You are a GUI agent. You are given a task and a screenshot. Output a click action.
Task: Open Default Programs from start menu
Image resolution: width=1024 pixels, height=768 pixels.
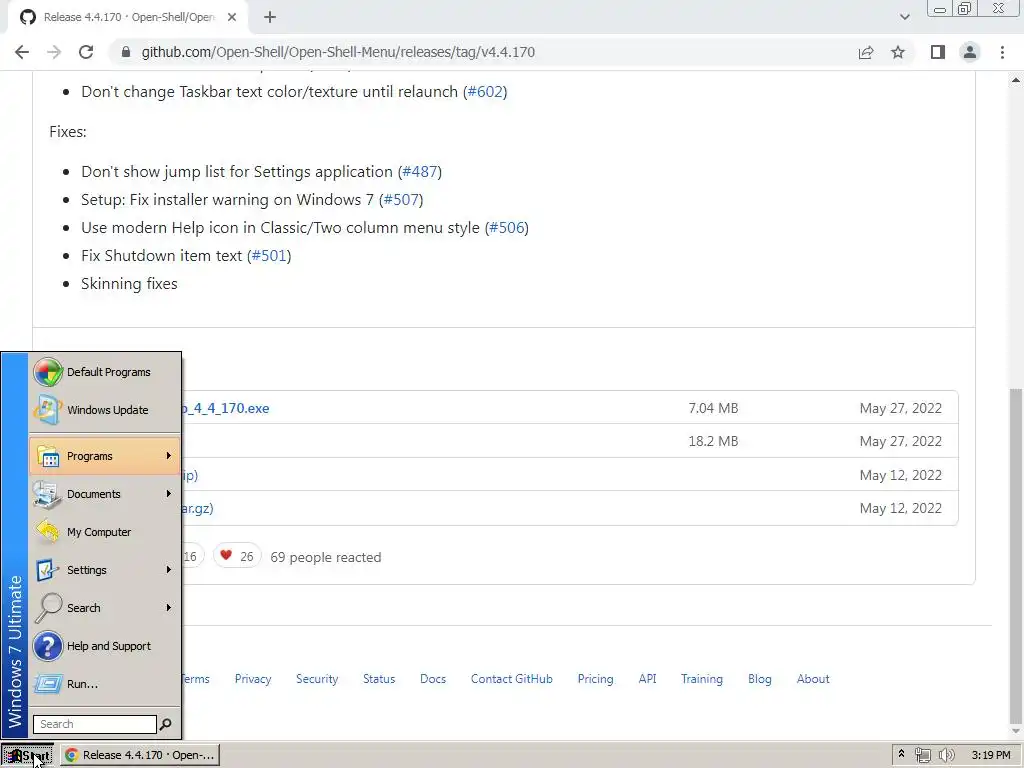click(x=104, y=372)
